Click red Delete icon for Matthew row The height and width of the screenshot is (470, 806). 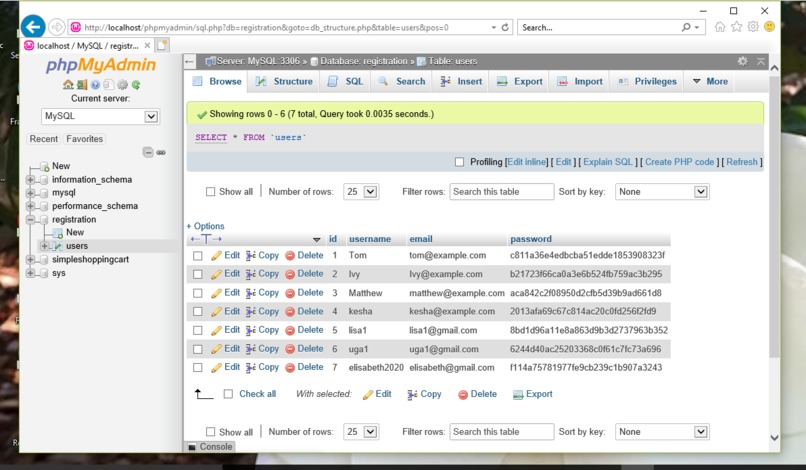pos(290,293)
